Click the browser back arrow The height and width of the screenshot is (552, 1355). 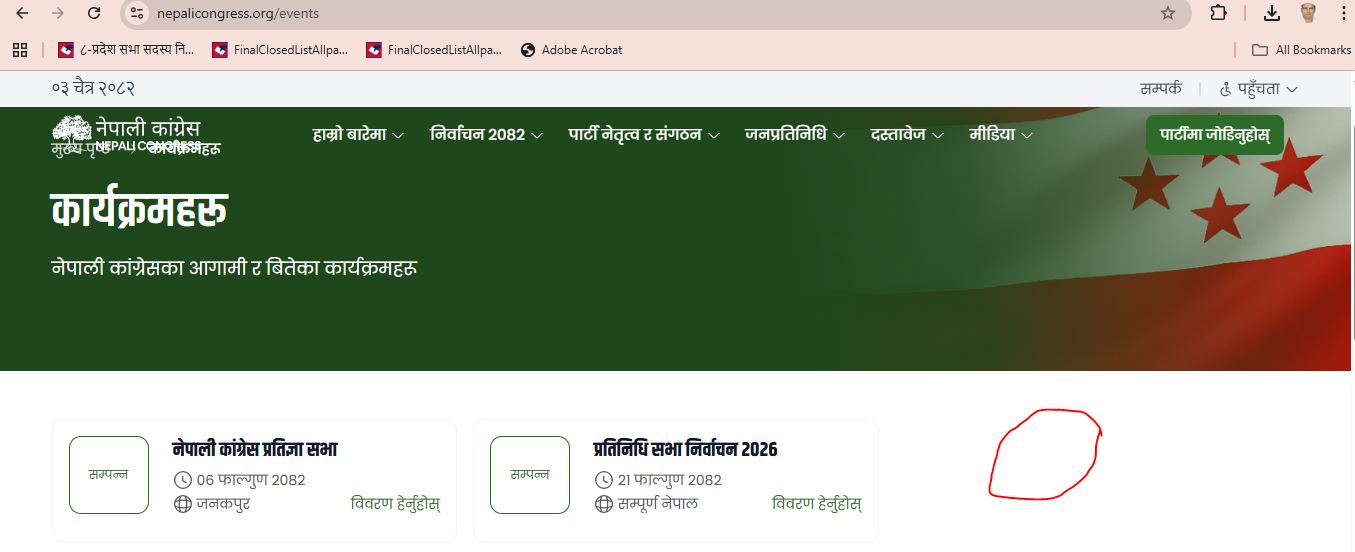(22, 13)
